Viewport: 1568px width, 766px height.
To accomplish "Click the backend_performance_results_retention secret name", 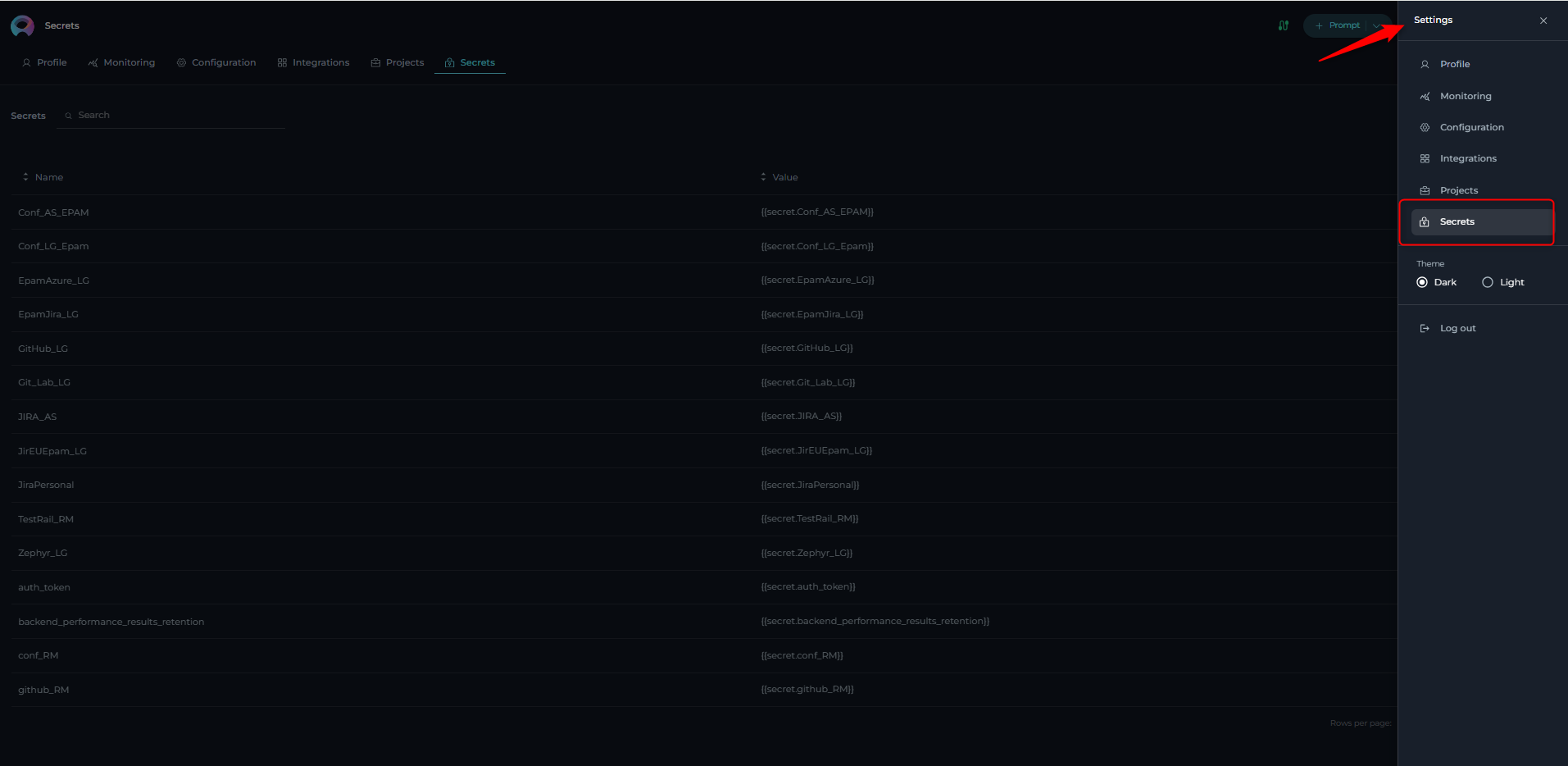I will coord(111,622).
